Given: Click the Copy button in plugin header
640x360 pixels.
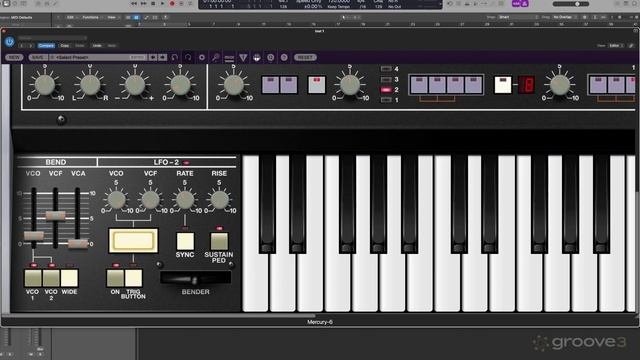Looking at the screenshot, I should pos(64,46).
